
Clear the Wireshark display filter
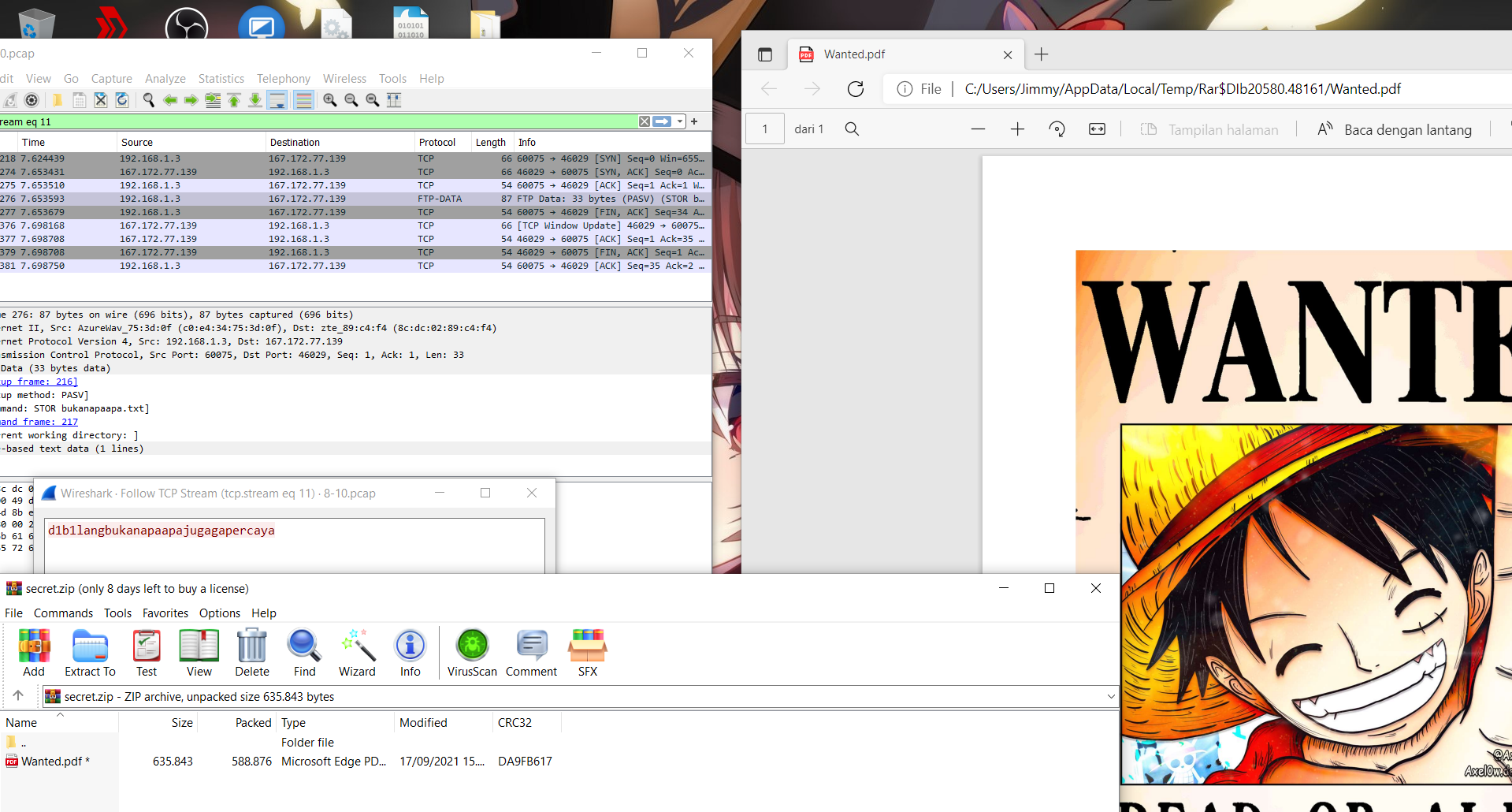(645, 121)
